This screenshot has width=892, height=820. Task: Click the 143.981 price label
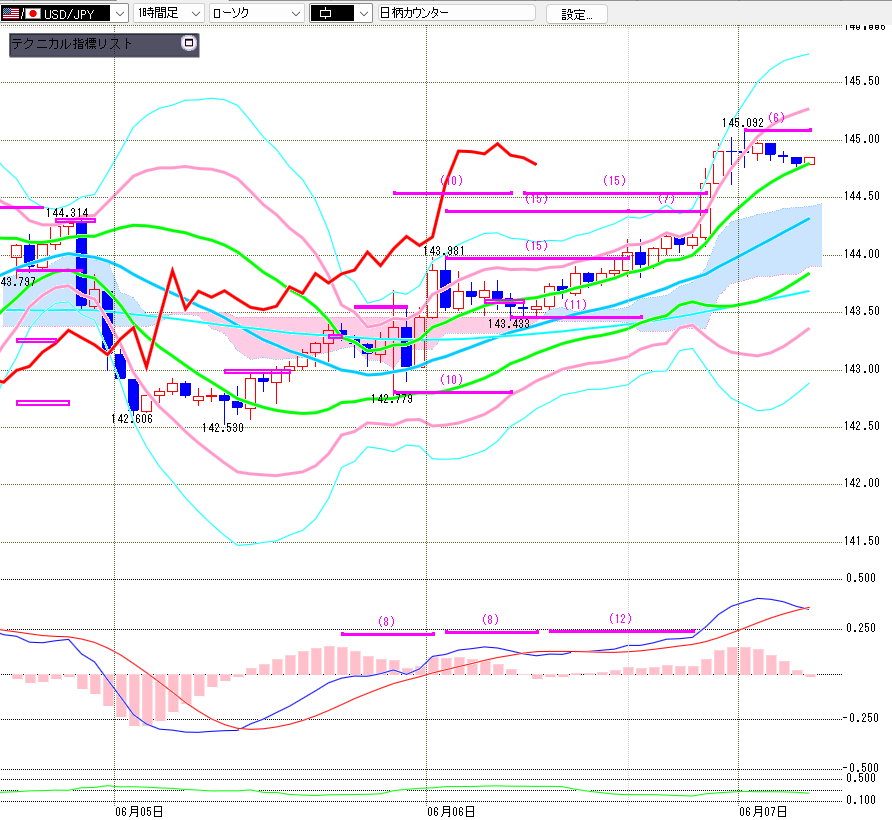coord(444,251)
